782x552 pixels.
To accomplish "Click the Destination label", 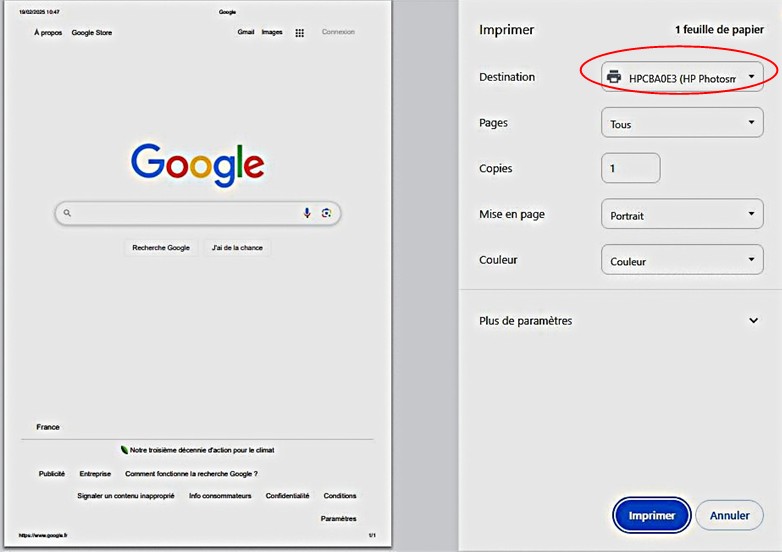I will [507, 77].
